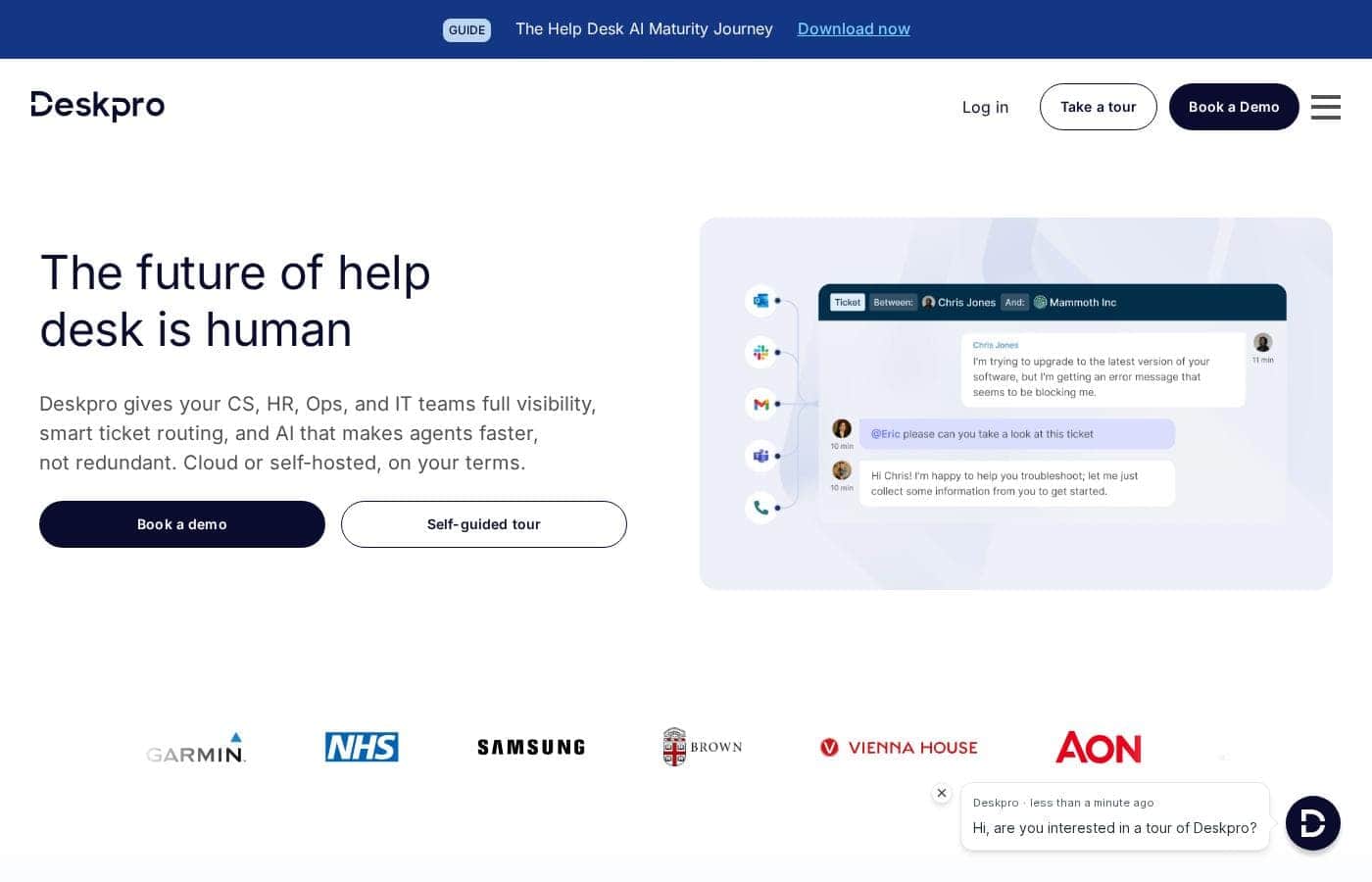Dismiss the chat popup with X
This screenshot has height=882, width=1372.
pos(942,793)
